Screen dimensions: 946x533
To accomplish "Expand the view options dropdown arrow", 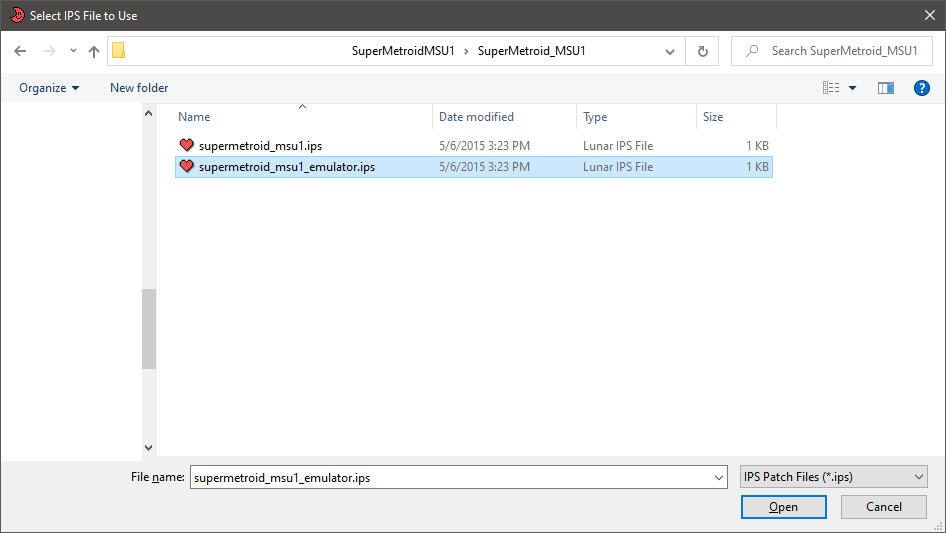I will coord(853,88).
